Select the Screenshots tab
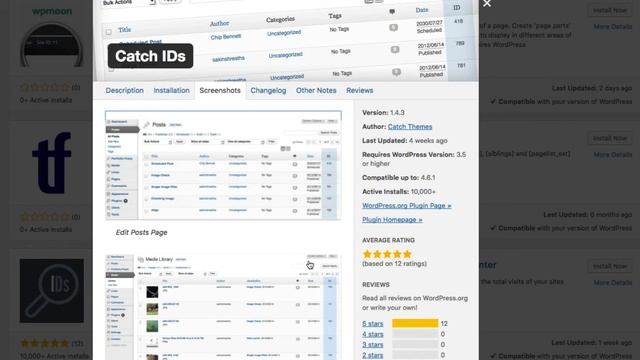The height and width of the screenshot is (360, 640). [220, 91]
